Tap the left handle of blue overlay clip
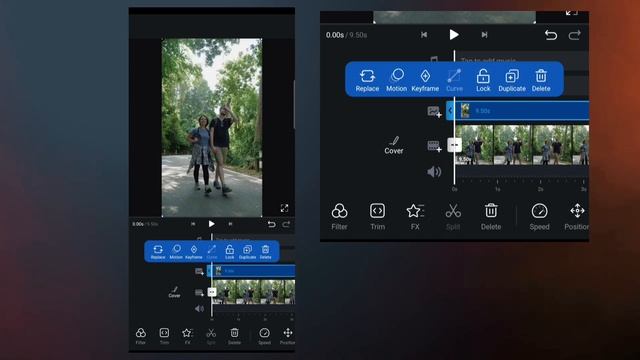Screen dimensions: 640x360 coord(450,111)
